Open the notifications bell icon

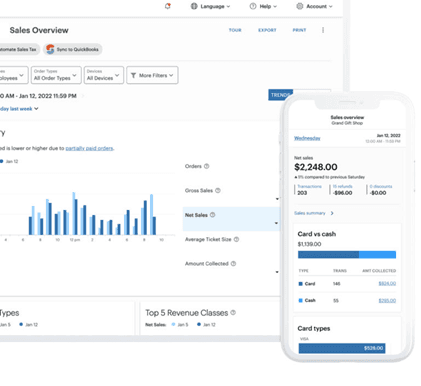coord(168,6)
